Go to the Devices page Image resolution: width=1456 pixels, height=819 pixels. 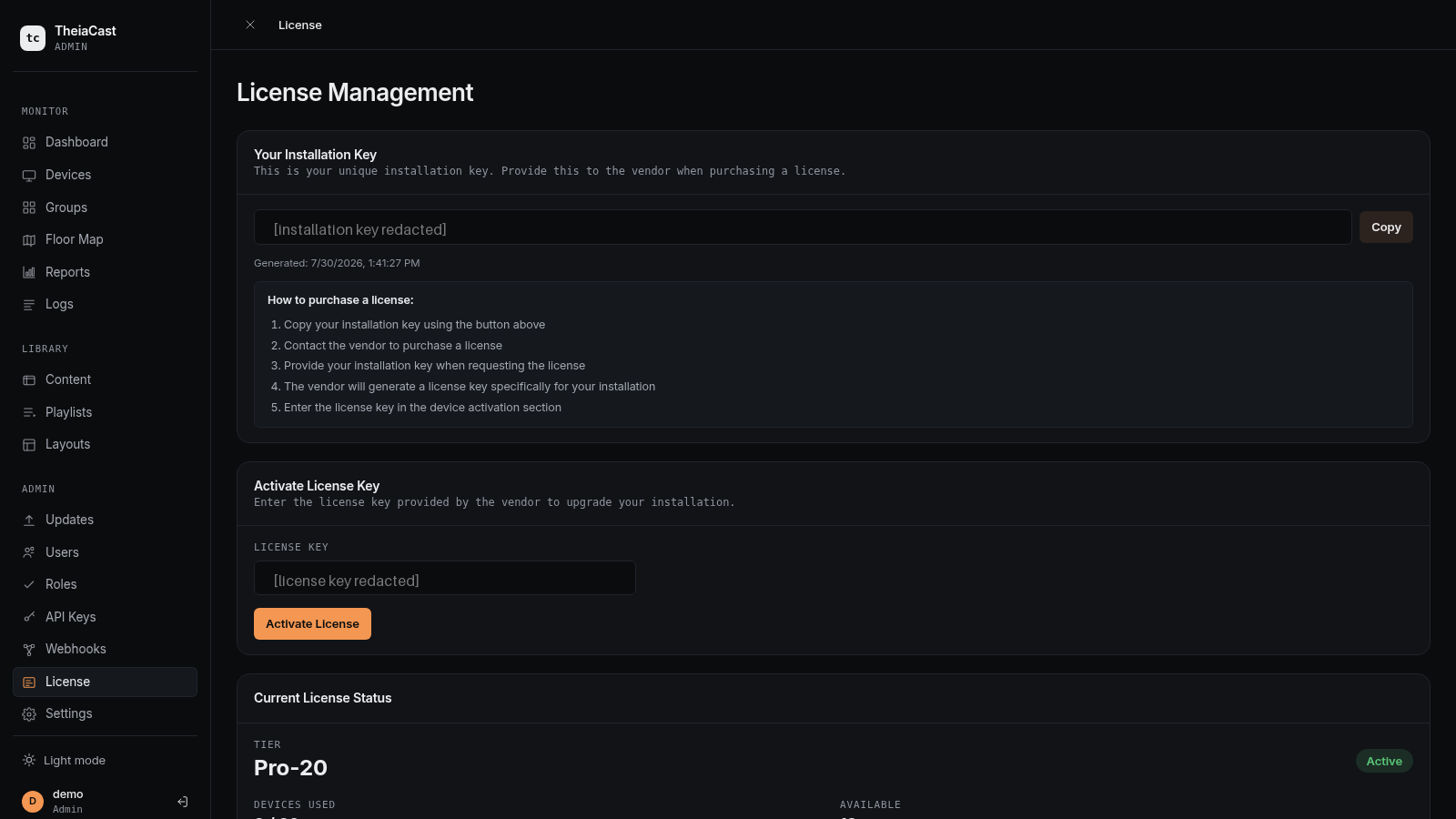click(x=105, y=175)
